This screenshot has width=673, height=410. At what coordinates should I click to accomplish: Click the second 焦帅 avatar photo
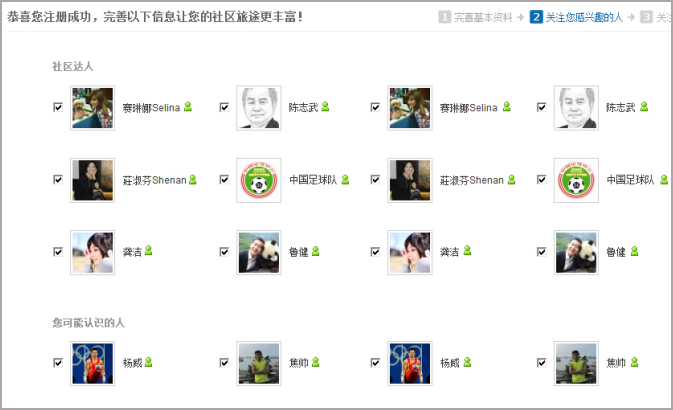pyautogui.click(x=576, y=363)
